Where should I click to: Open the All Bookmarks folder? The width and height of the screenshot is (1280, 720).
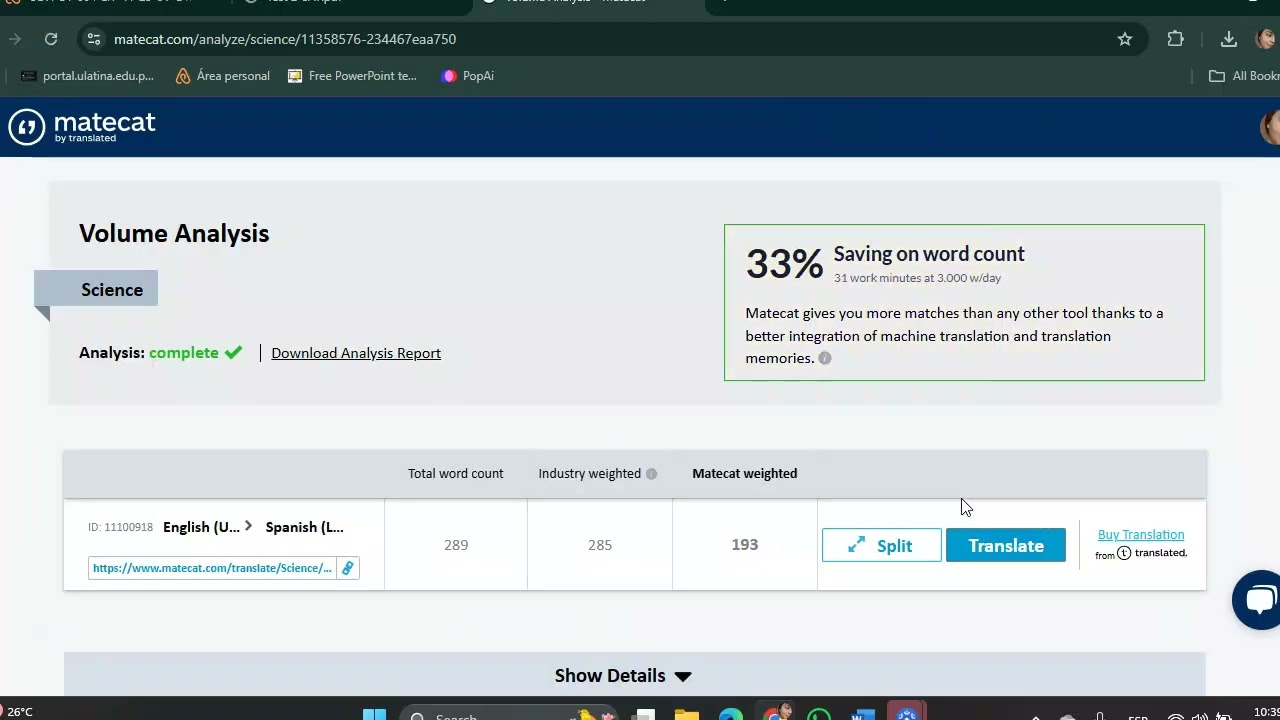pyautogui.click(x=1244, y=76)
